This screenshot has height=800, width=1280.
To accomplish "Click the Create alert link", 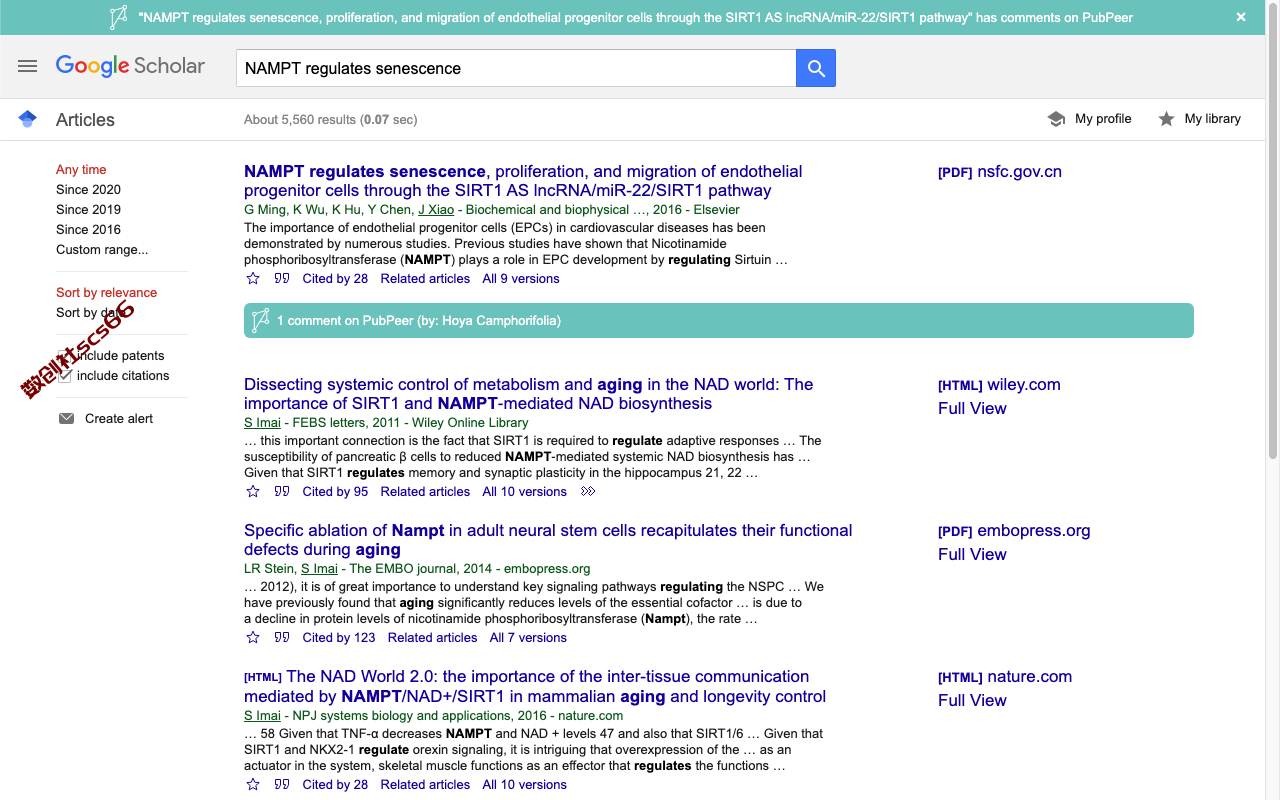I will click(x=119, y=419).
